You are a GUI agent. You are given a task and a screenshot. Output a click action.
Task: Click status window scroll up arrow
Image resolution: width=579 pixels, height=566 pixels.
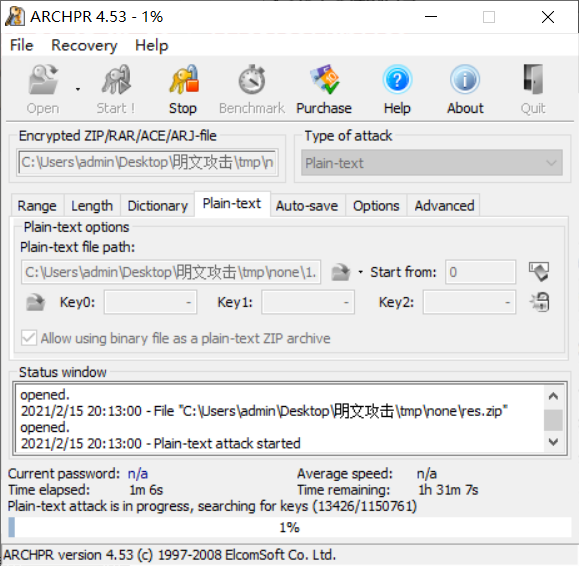click(553, 396)
